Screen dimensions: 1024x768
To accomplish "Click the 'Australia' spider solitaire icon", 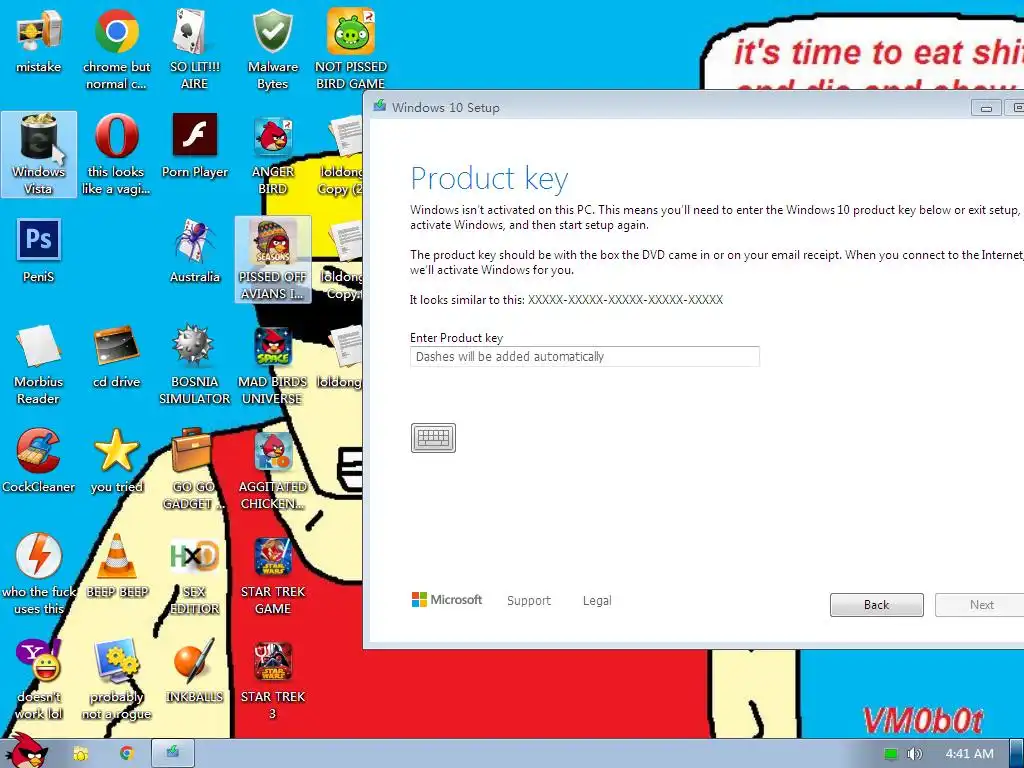I will click(x=195, y=251).
